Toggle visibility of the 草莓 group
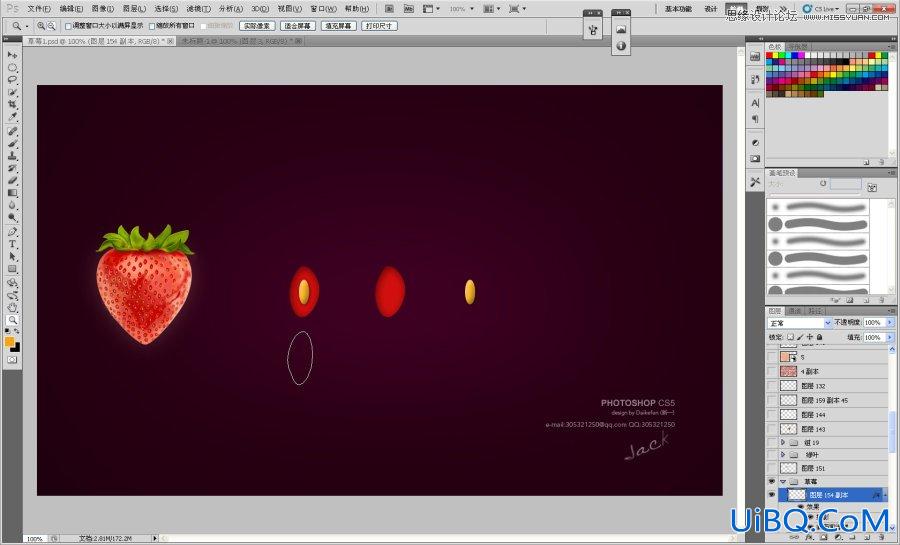This screenshot has width=900, height=545. pyautogui.click(x=771, y=481)
